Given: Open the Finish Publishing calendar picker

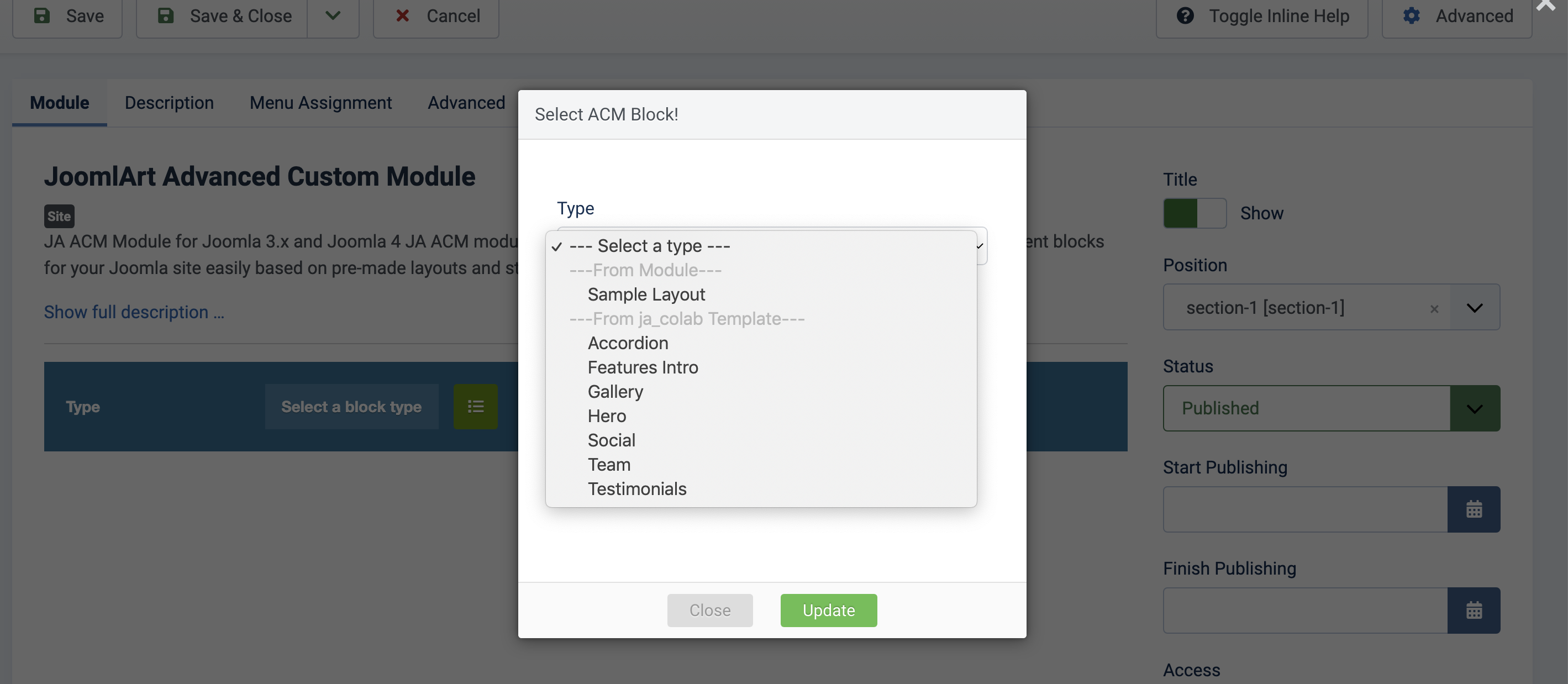Looking at the screenshot, I should 1474,610.
